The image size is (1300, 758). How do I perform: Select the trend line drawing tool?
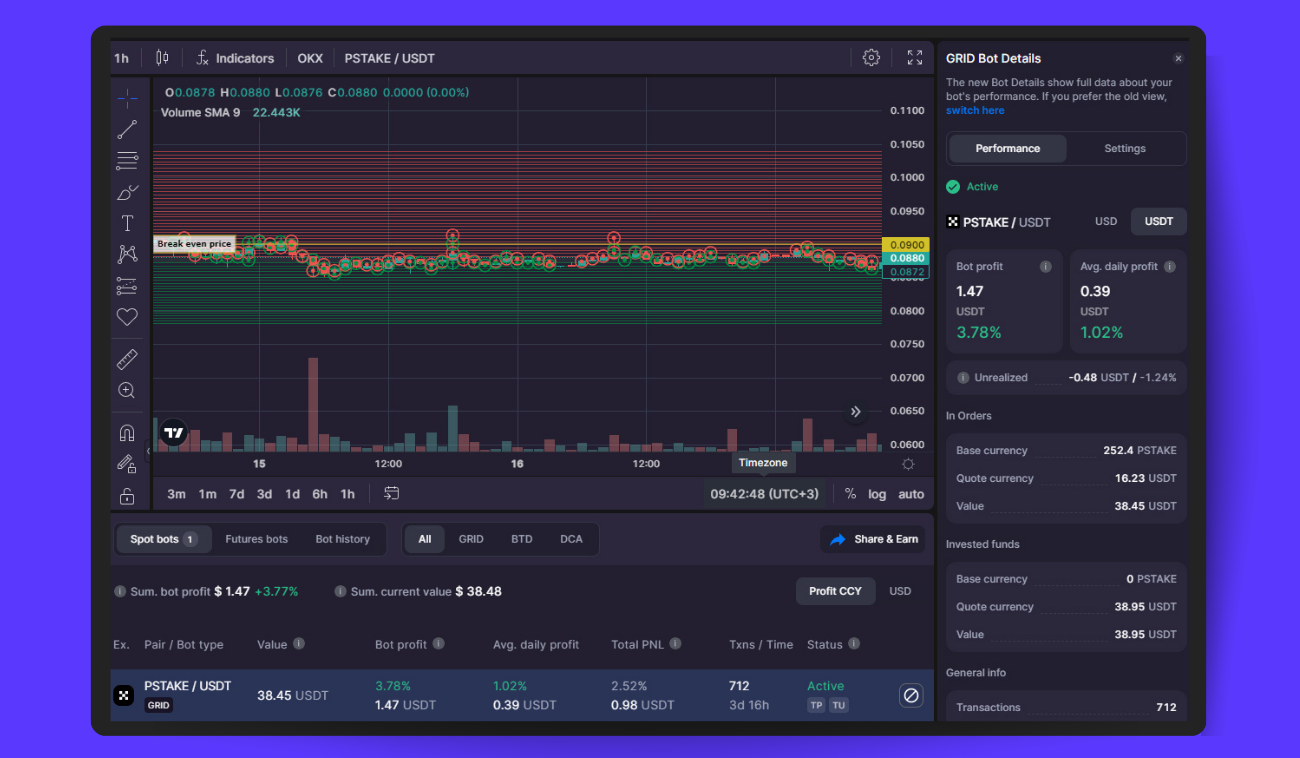pyautogui.click(x=127, y=130)
